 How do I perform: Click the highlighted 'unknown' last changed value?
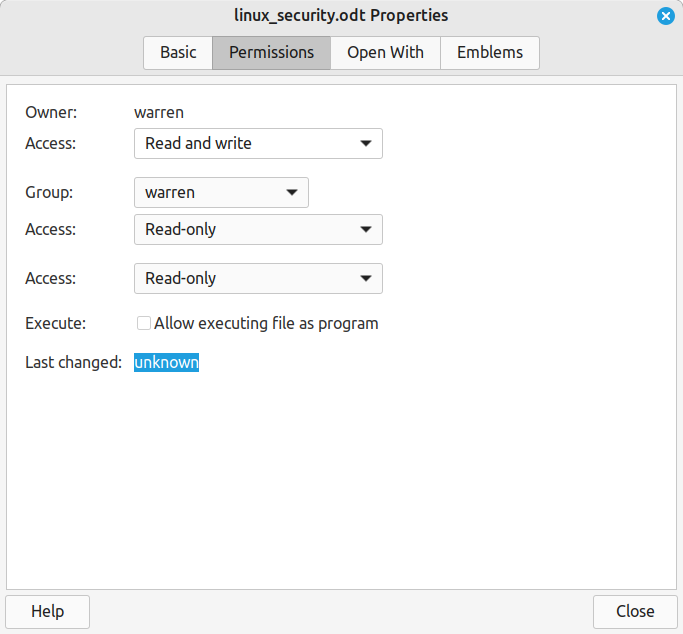[x=167, y=362]
